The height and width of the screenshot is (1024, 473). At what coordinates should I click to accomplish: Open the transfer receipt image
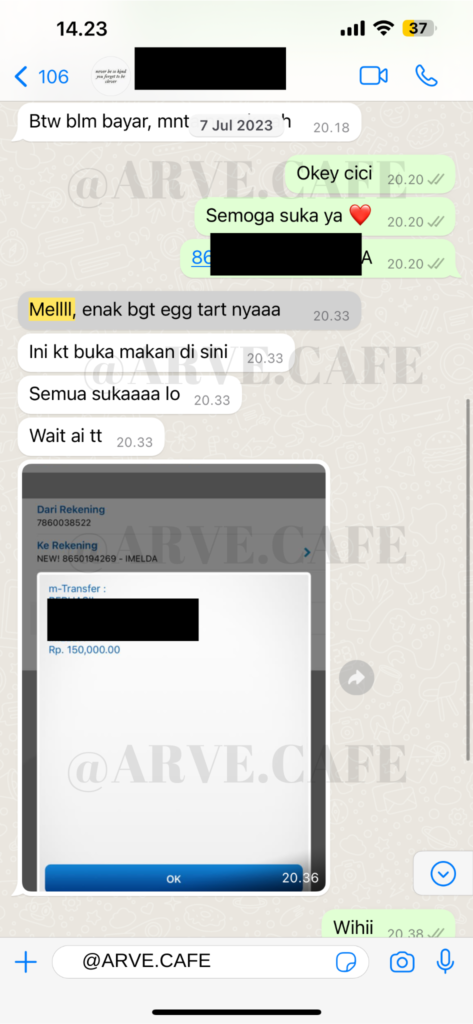[174, 677]
